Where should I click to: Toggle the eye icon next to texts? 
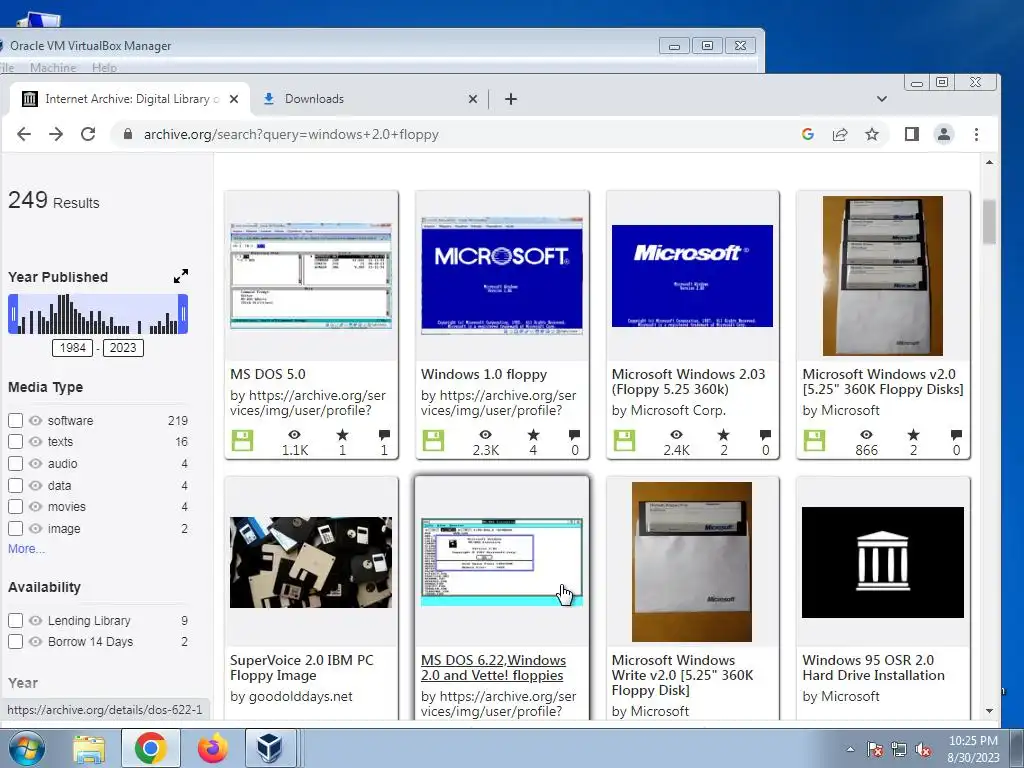(36, 442)
